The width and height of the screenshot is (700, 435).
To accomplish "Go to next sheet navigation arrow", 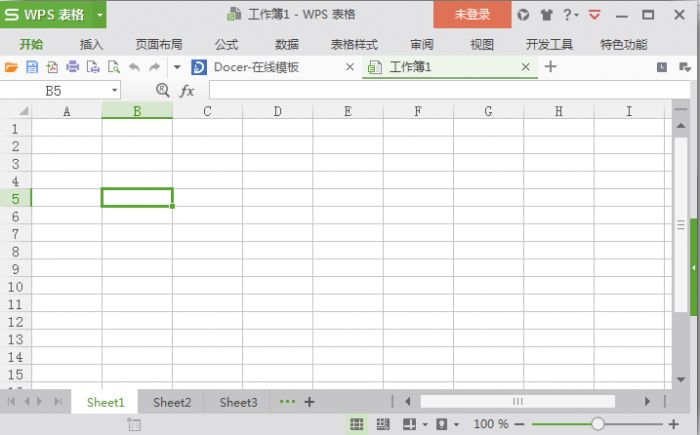I will (x=40, y=402).
